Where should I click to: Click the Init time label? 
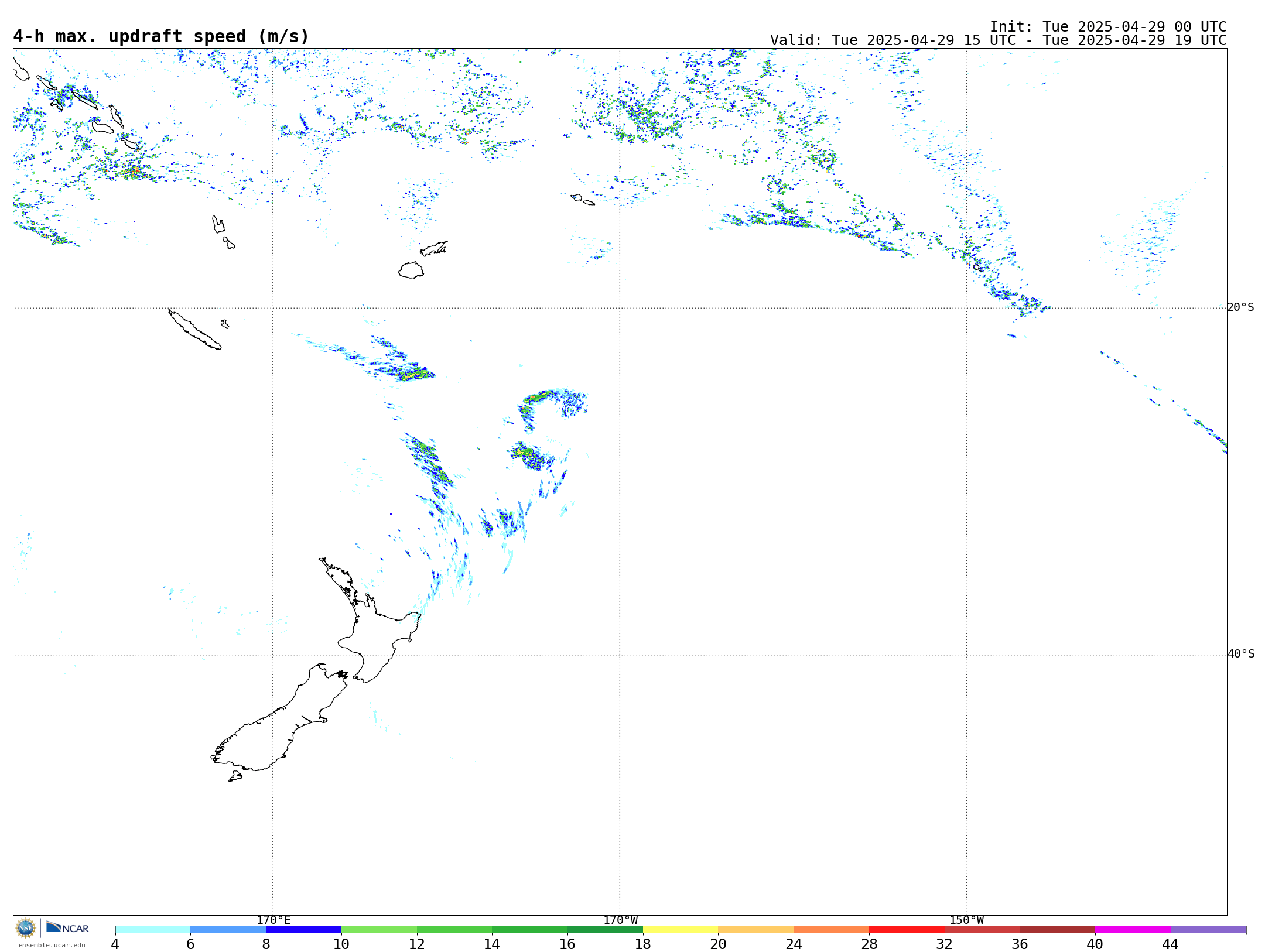point(1108,27)
